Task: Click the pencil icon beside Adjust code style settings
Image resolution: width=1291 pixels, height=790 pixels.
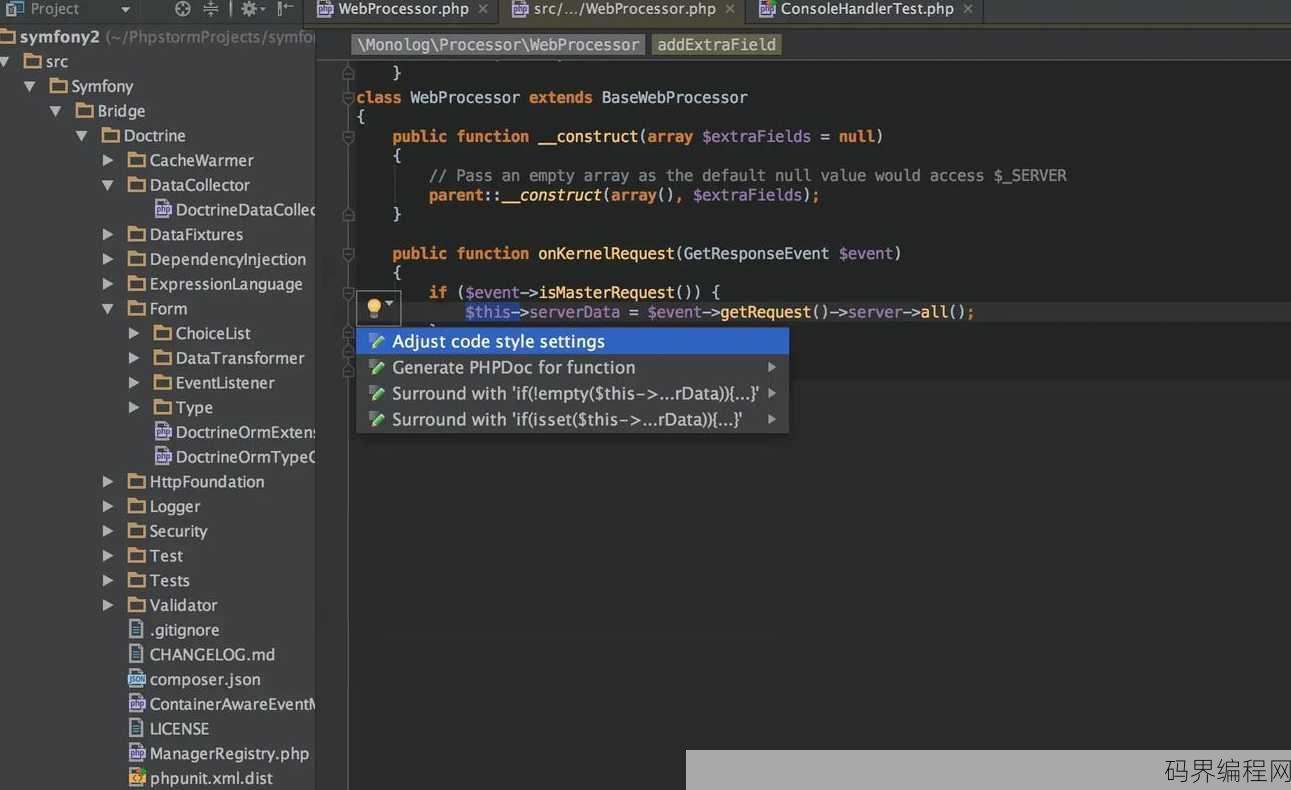Action: click(377, 341)
